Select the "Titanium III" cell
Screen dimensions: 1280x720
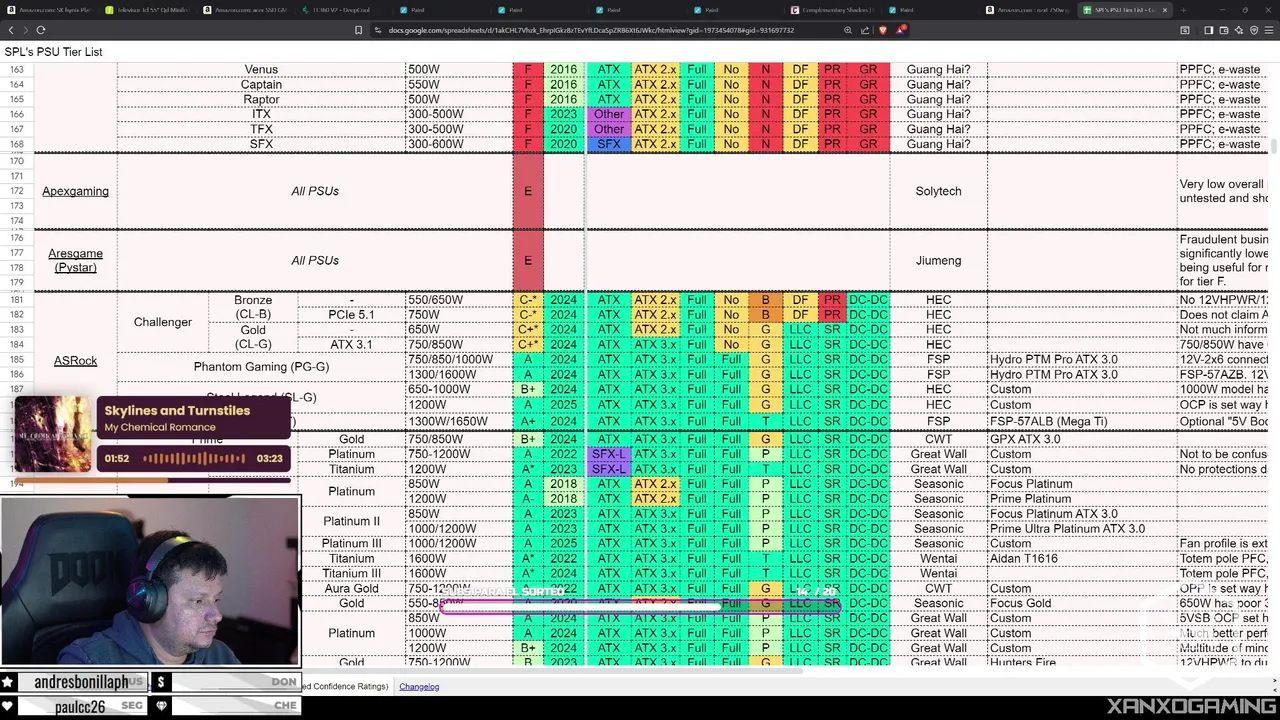pos(352,574)
